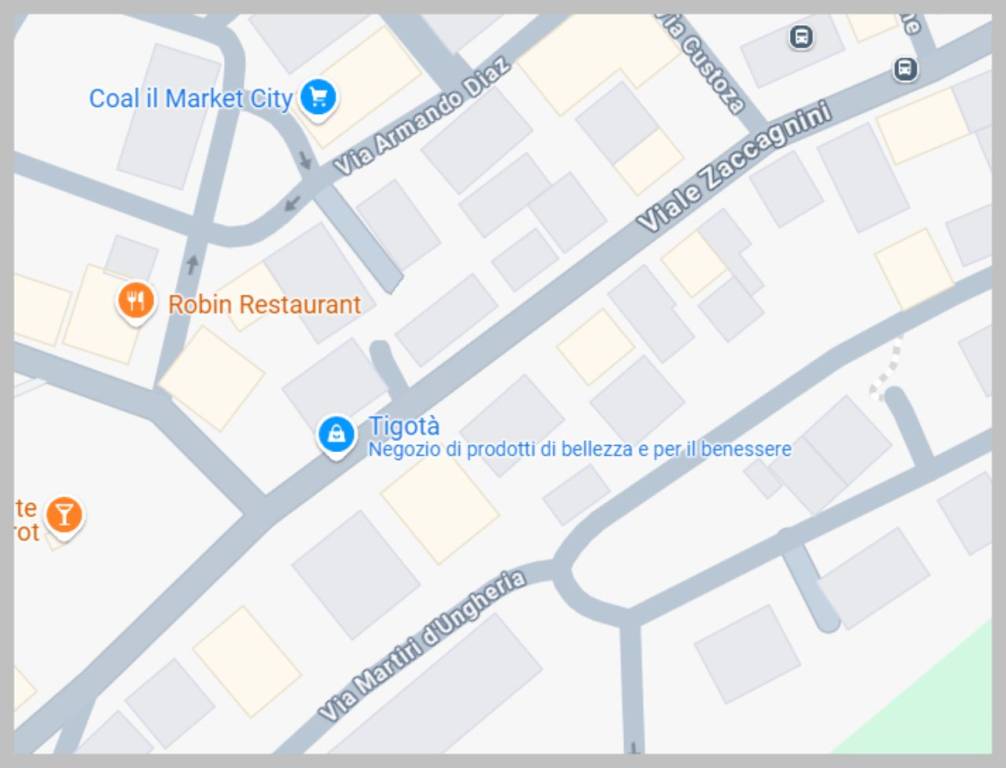This screenshot has width=1006, height=768.
Task: Click the Viale Zaccagnini street label
Action: click(735, 166)
